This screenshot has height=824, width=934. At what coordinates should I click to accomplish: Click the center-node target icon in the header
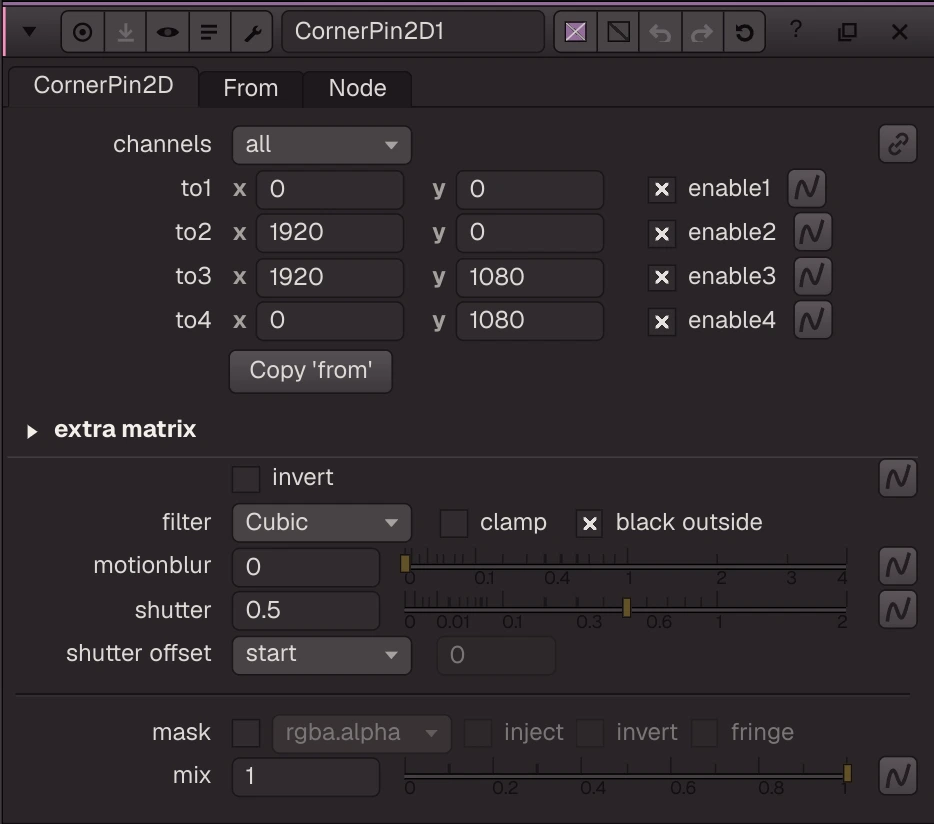point(83,32)
